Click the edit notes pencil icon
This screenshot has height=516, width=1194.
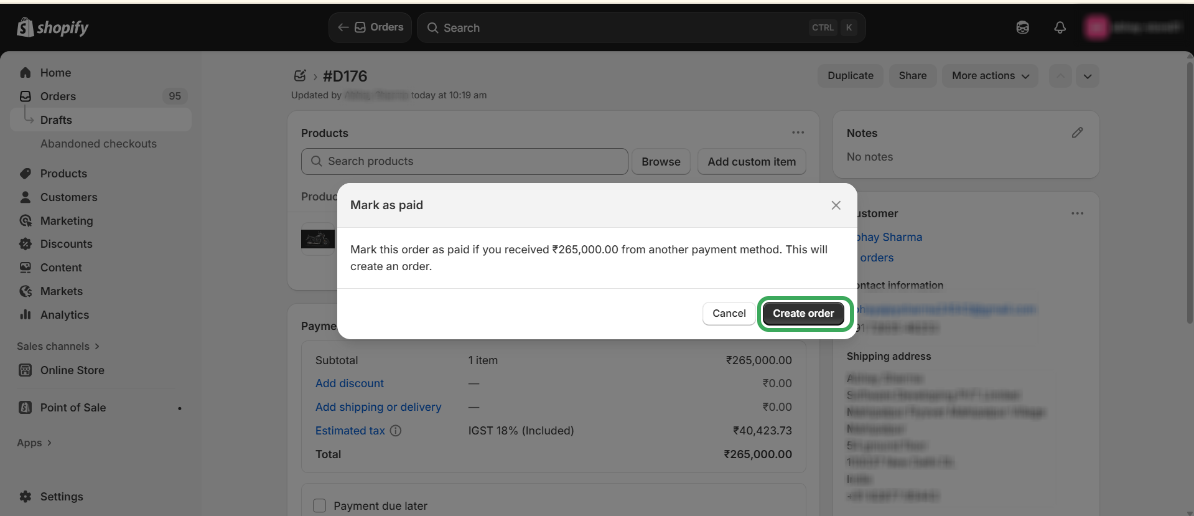point(1077,133)
